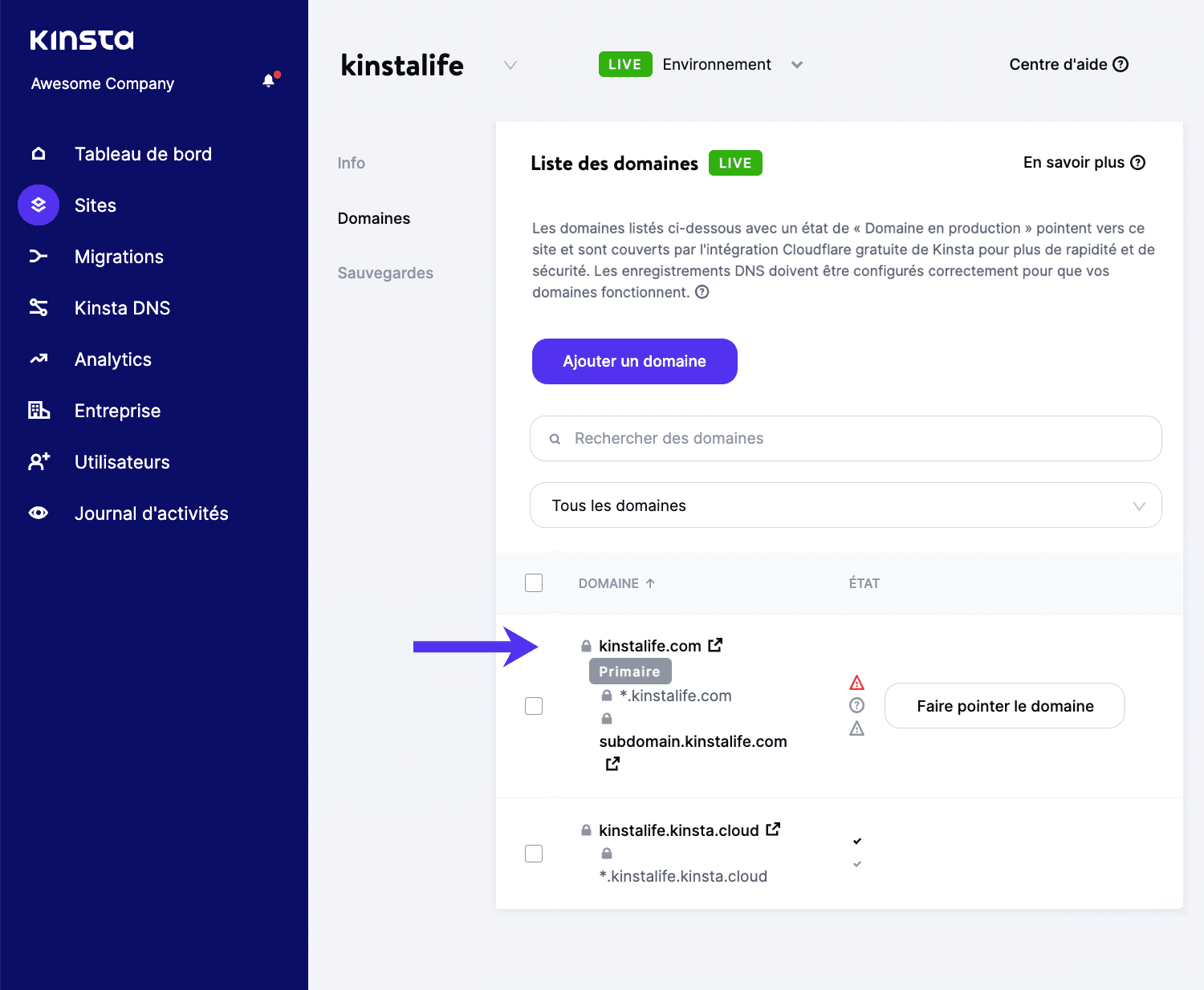This screenshot has width=1204, height=990.
Task: Click the Centre d'aide help icon
Action: [1121, 64]
